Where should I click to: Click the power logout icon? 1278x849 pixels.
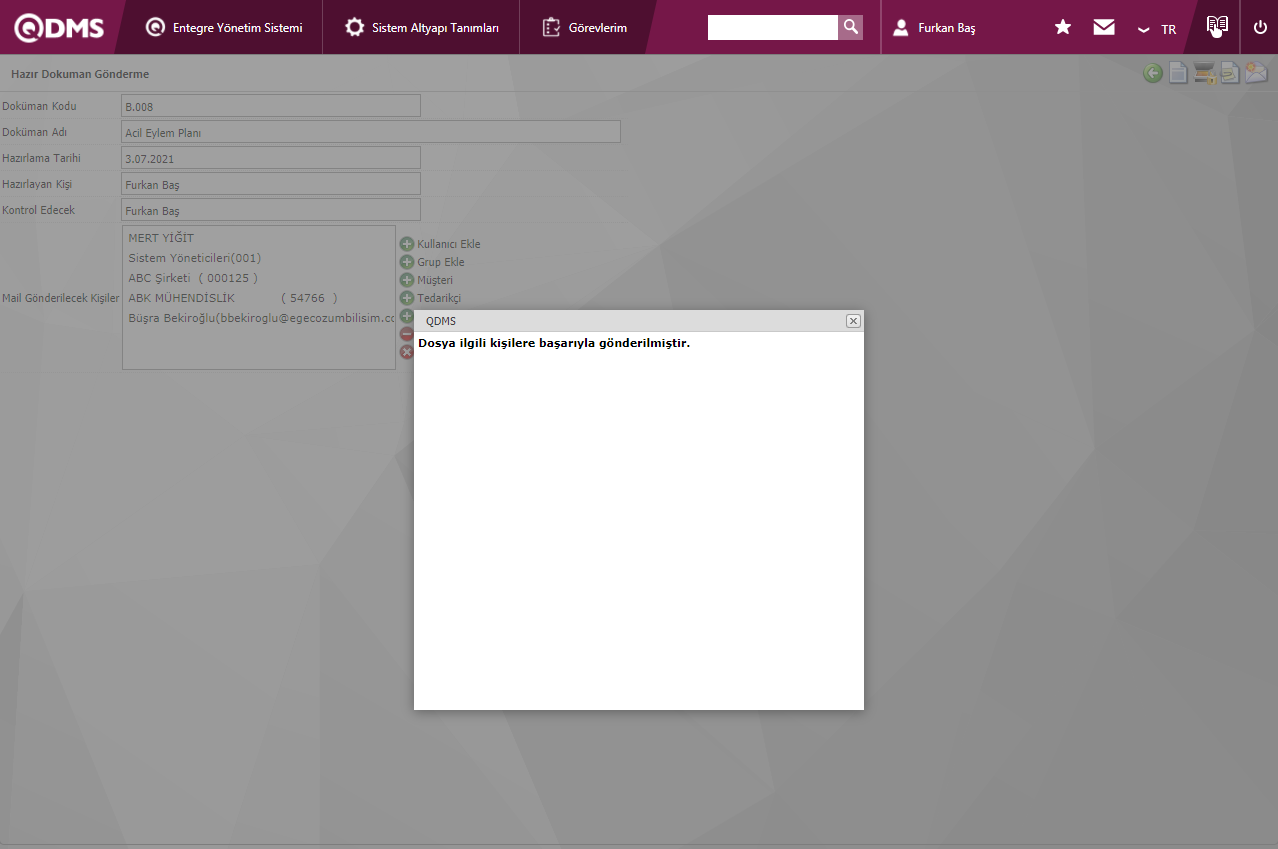pyautogui.click(x=1260, y=27)
